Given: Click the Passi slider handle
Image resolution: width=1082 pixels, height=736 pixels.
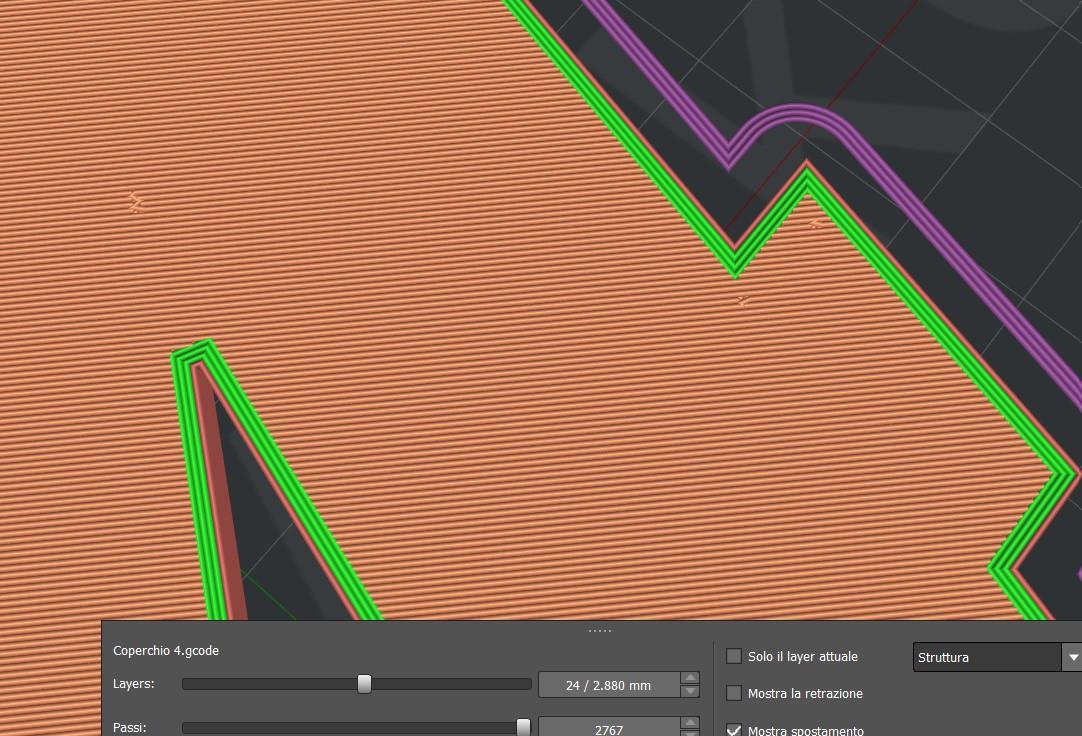Looking at the screenshot, I should pos(523,728).
